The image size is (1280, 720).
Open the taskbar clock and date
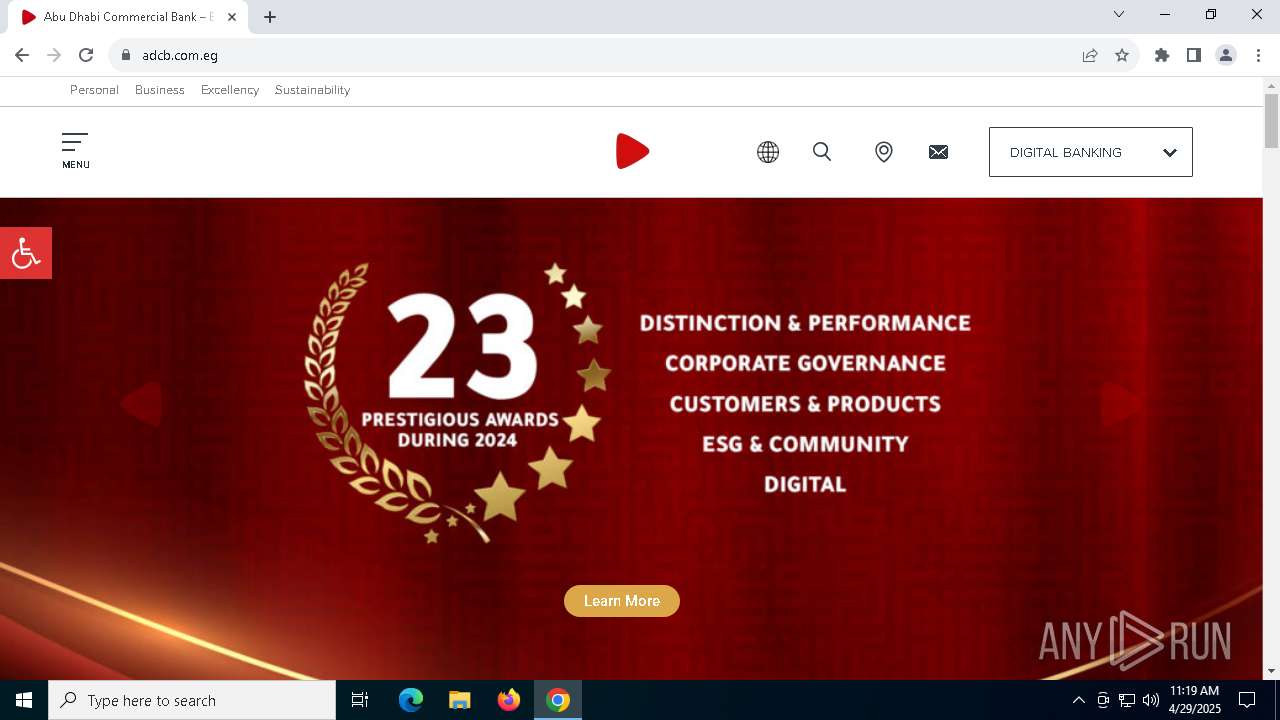click(x=1195, y=700)
